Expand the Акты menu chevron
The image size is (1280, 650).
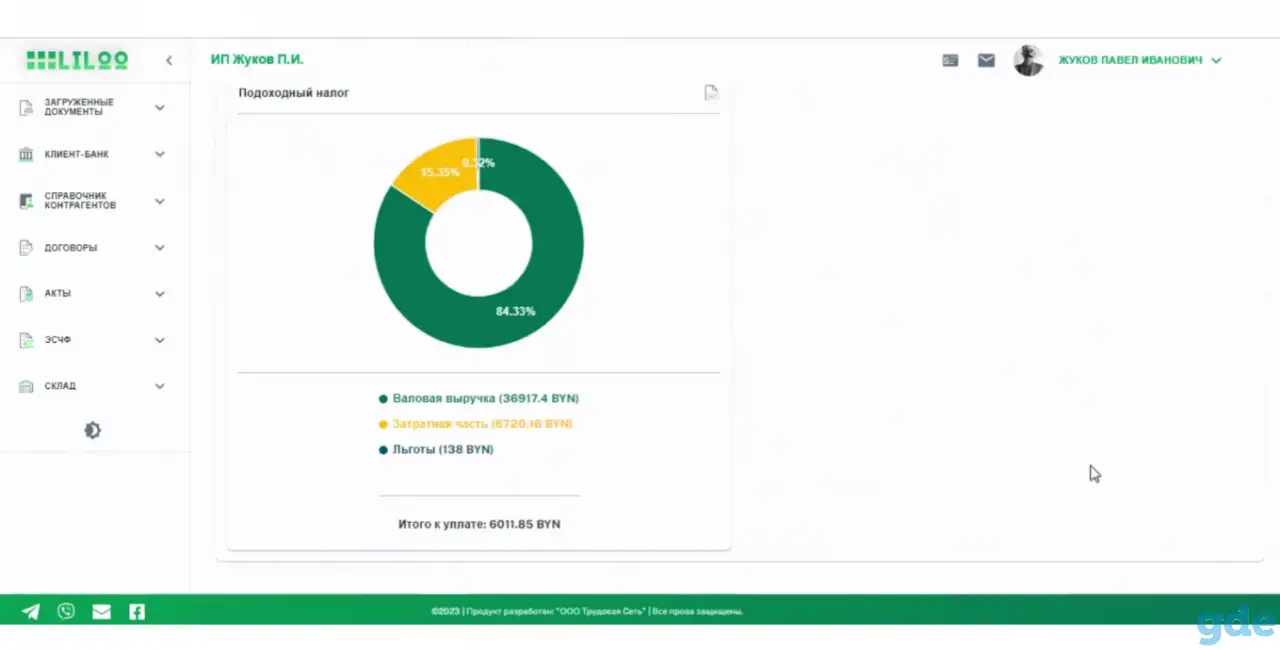(160, 294)
